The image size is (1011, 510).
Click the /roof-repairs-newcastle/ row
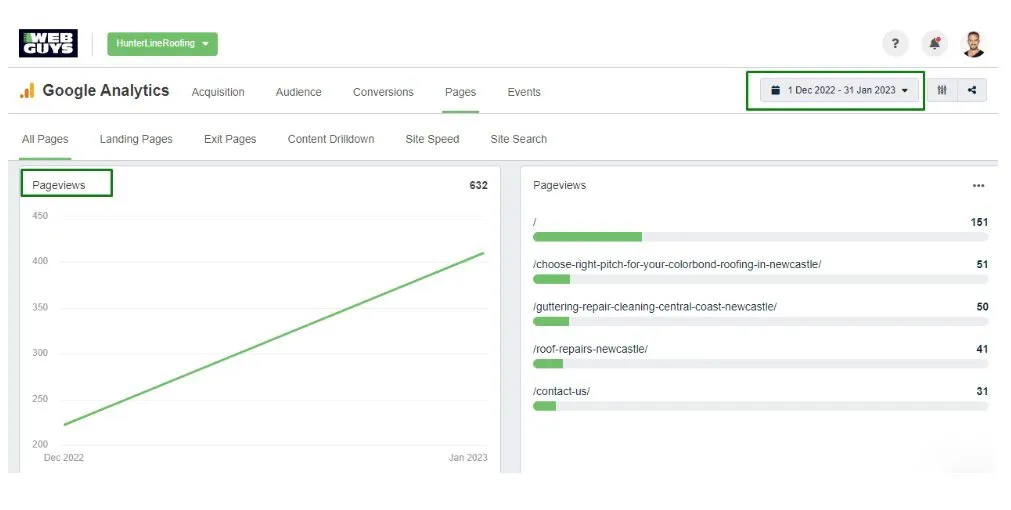(760, 358)
